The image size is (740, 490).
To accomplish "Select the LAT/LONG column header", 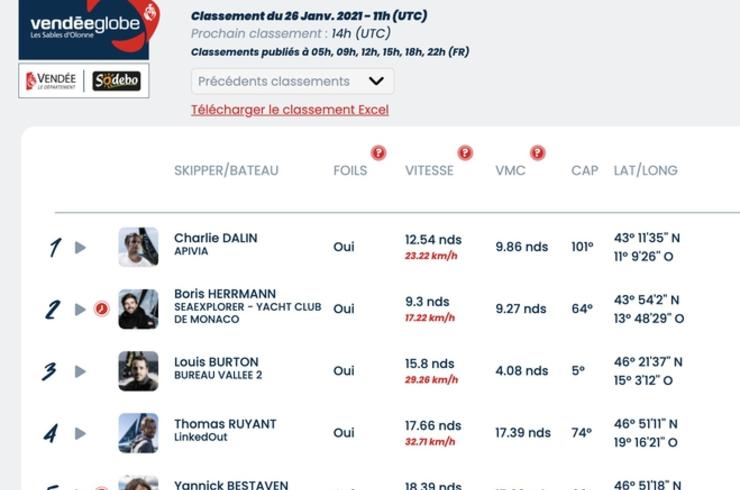I will pos(646,170).
